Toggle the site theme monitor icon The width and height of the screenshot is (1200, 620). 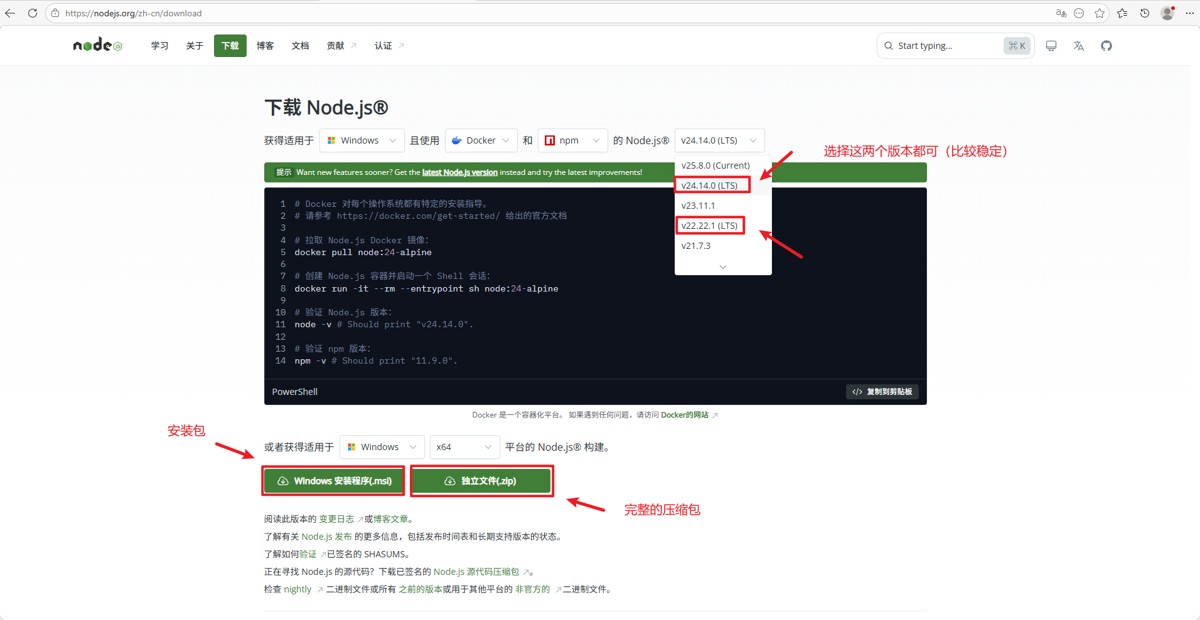[x=1051, y=46]
